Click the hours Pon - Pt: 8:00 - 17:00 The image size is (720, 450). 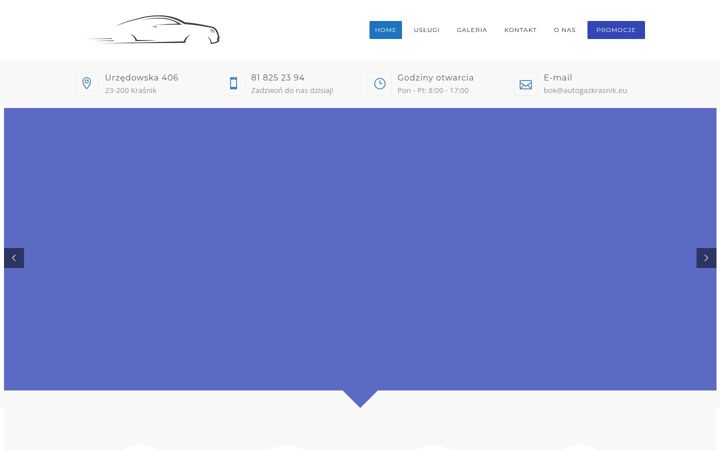click(433, 90)
